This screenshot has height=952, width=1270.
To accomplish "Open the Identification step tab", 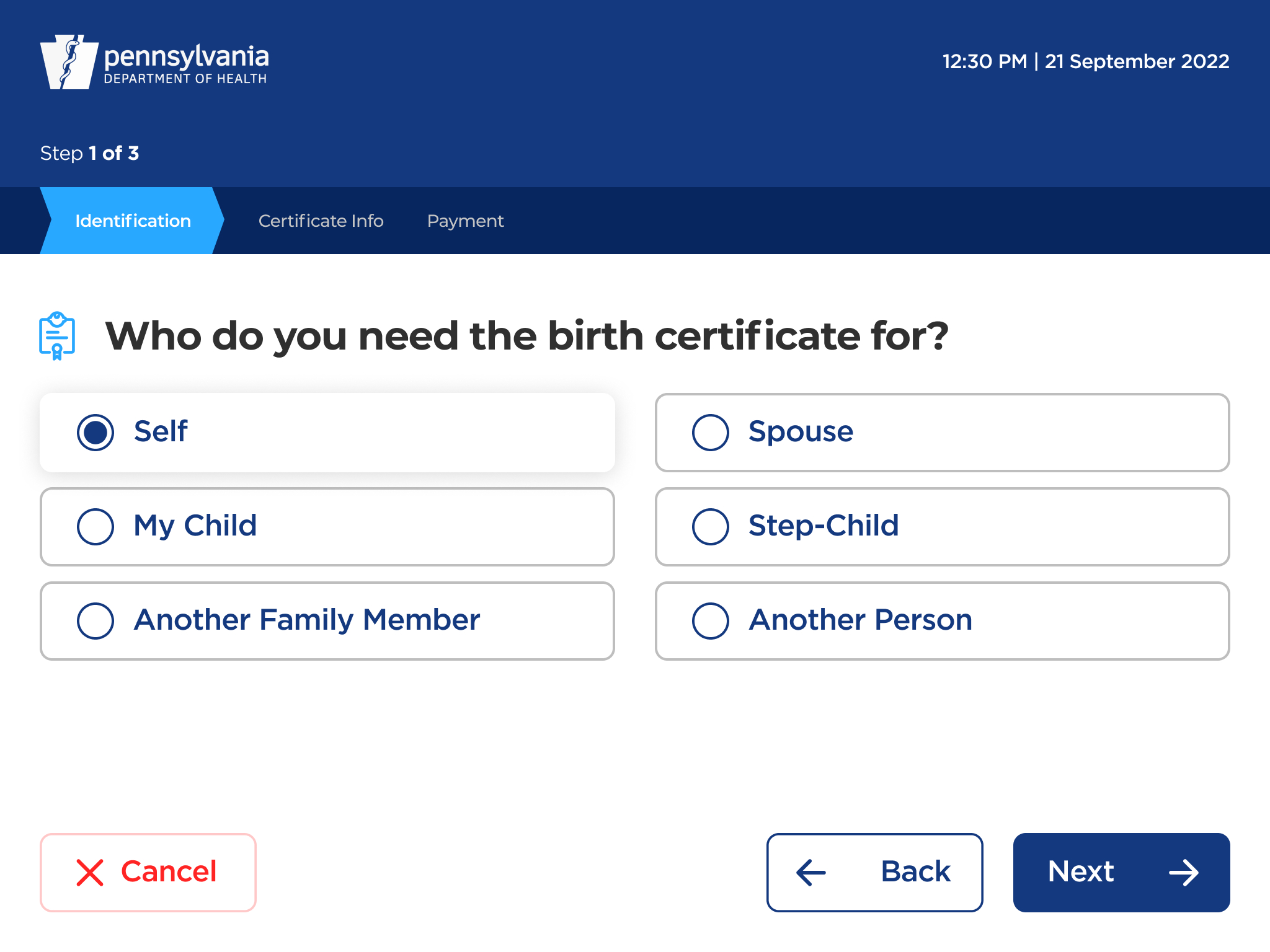I will point(133,221).
